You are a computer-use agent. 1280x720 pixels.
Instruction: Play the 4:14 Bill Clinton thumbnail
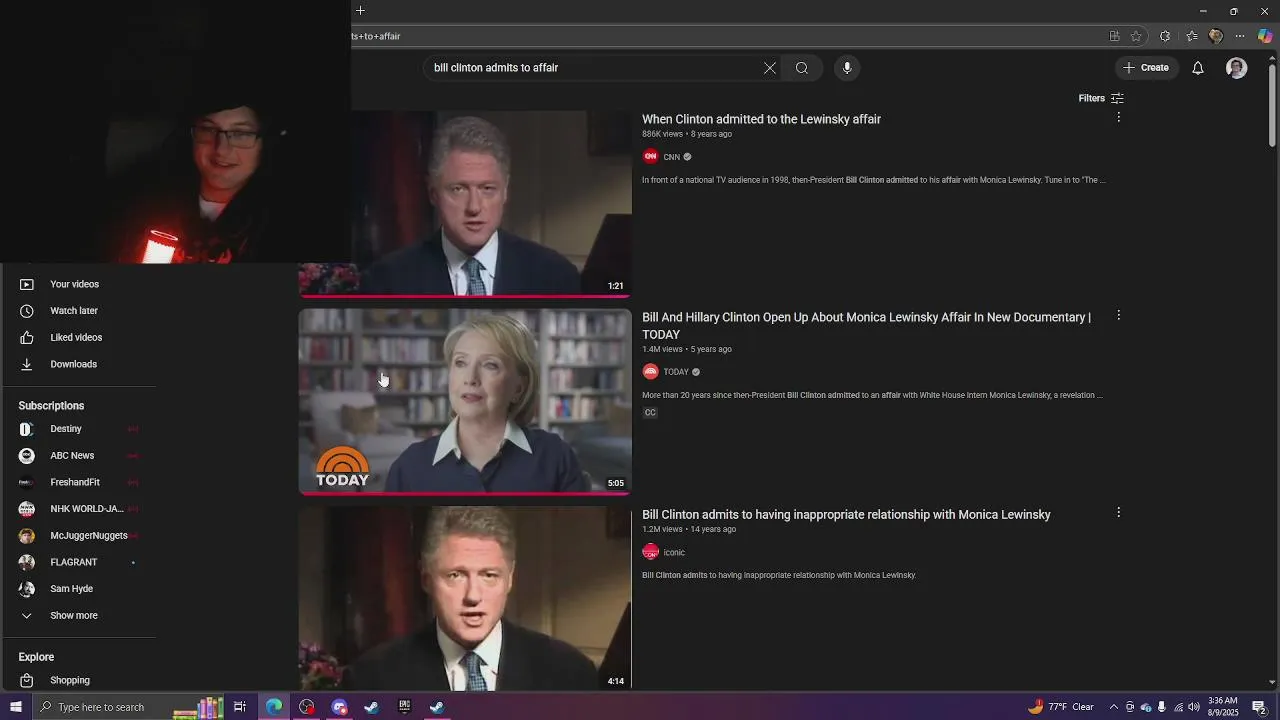point(465,597)
